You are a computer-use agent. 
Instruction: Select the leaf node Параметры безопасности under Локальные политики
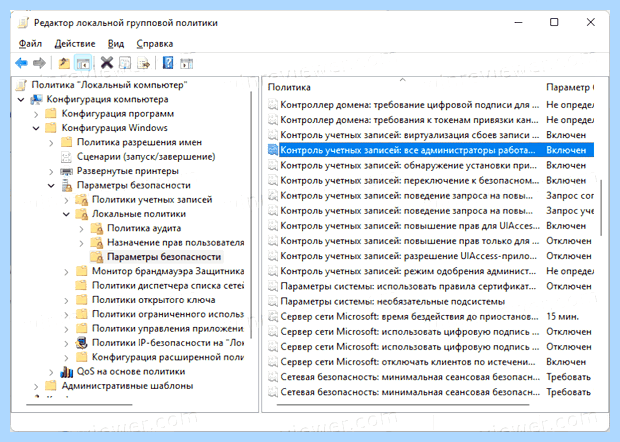[x=164, y=257]
